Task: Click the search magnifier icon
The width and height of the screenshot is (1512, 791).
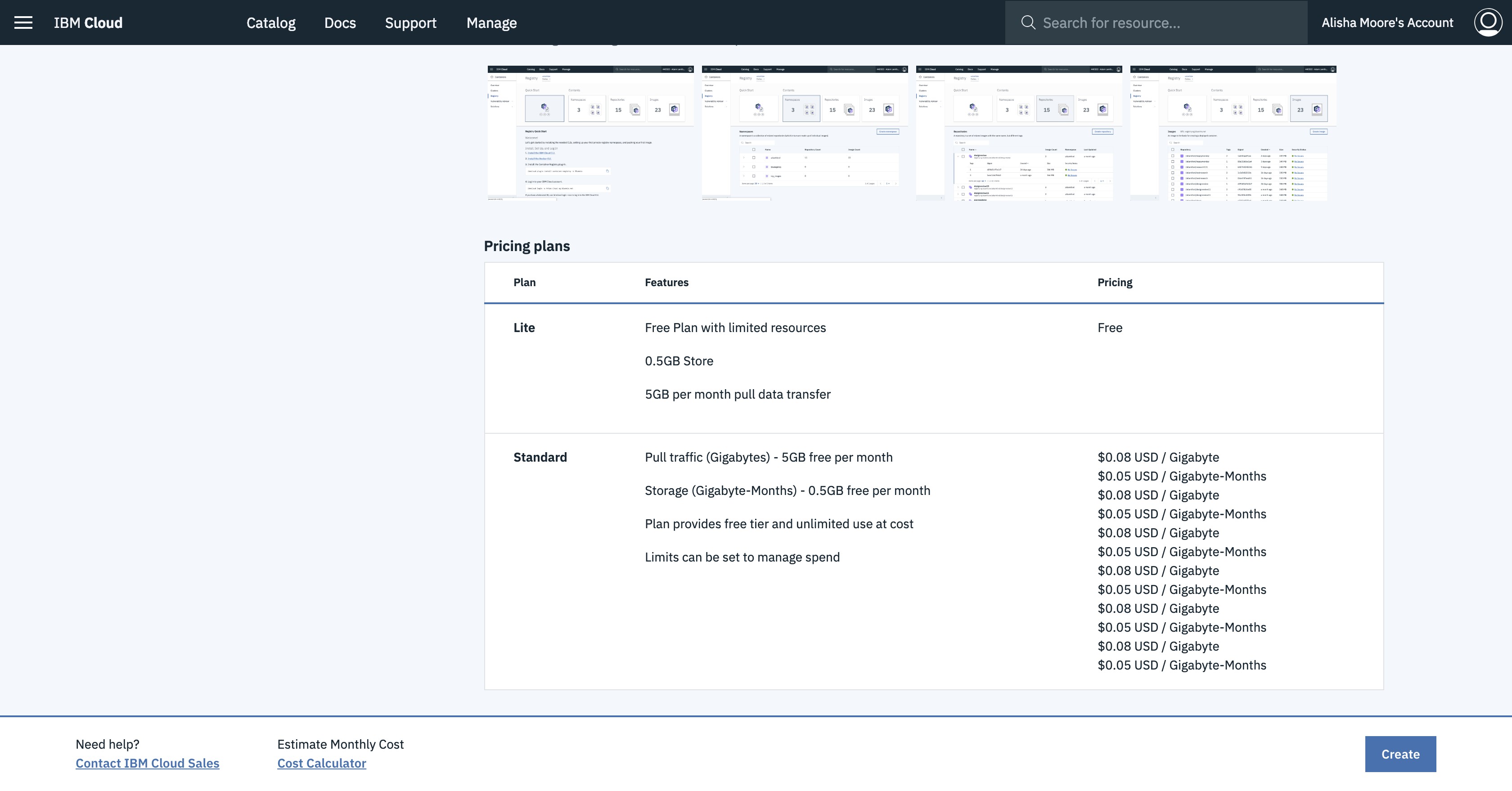Action: click(x=1028, y=22)
